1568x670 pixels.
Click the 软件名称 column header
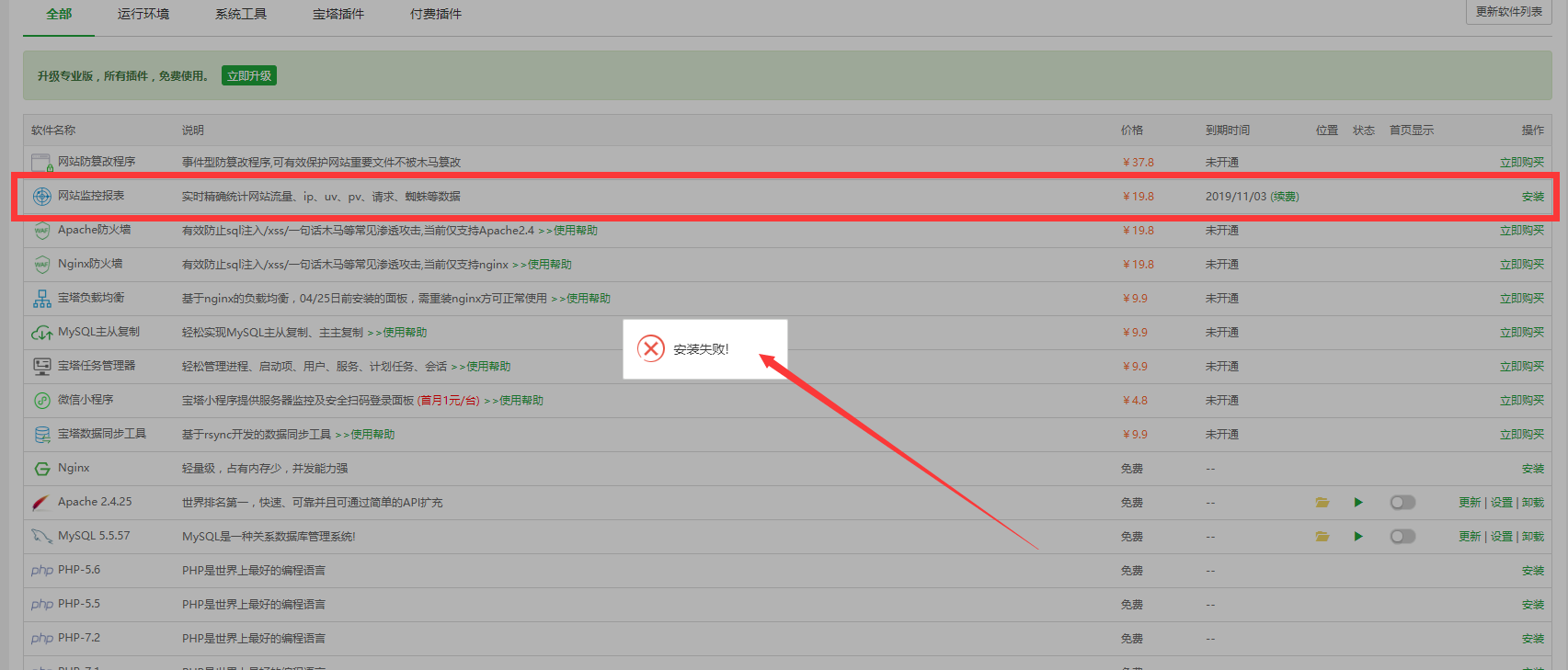point(53,131)
